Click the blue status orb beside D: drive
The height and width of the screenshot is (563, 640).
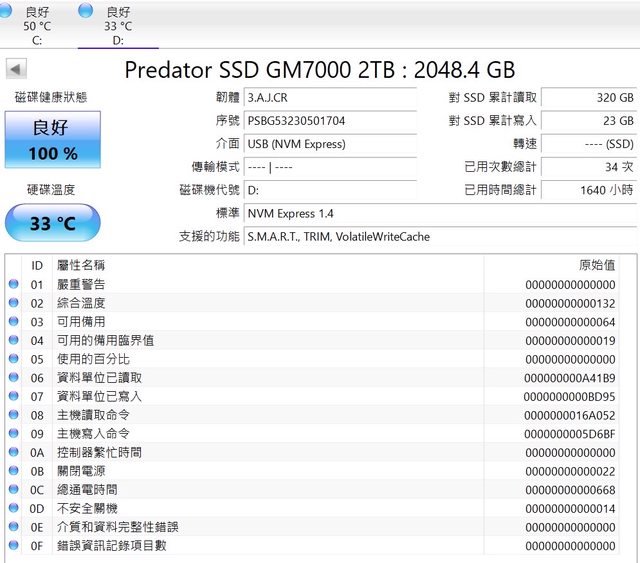pos(86,10)
